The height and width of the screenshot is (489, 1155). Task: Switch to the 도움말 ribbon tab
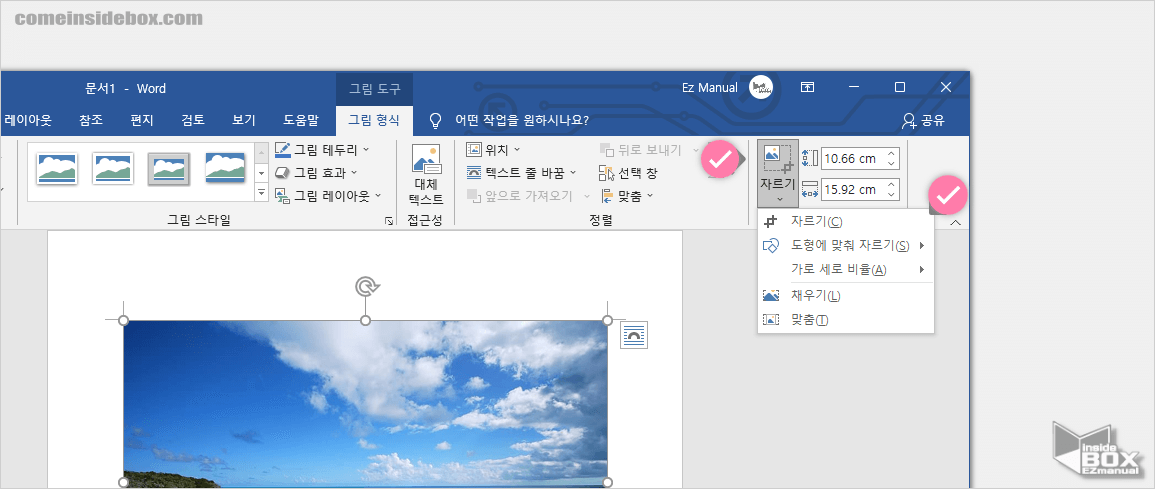click(x=301, y=120)
